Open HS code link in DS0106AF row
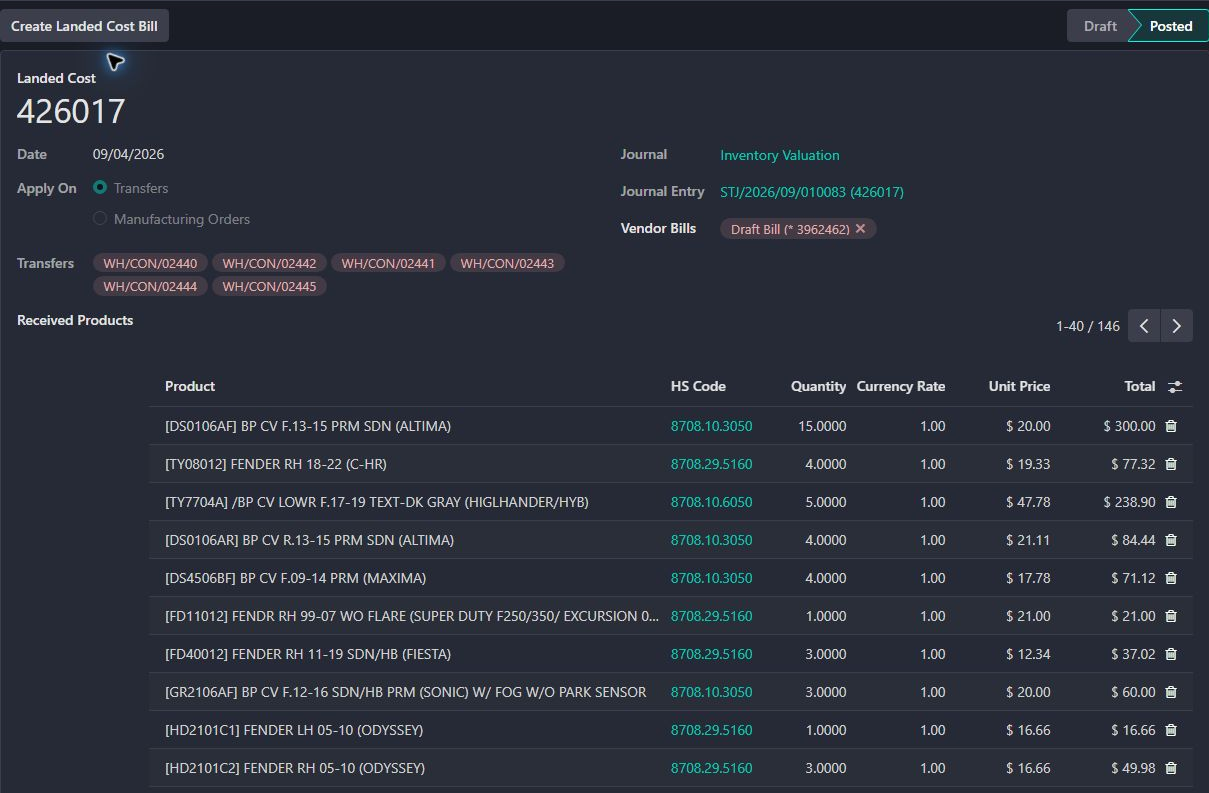Viewport: 1209px width, 793px height. click(711, 426)
